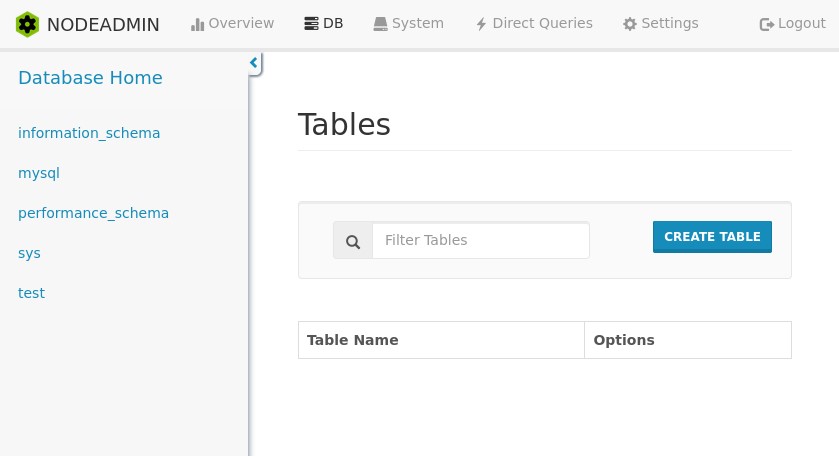This screenshot has width=839, height=456.
Task: Click the DB server stack icon
Action: point(311,24)
